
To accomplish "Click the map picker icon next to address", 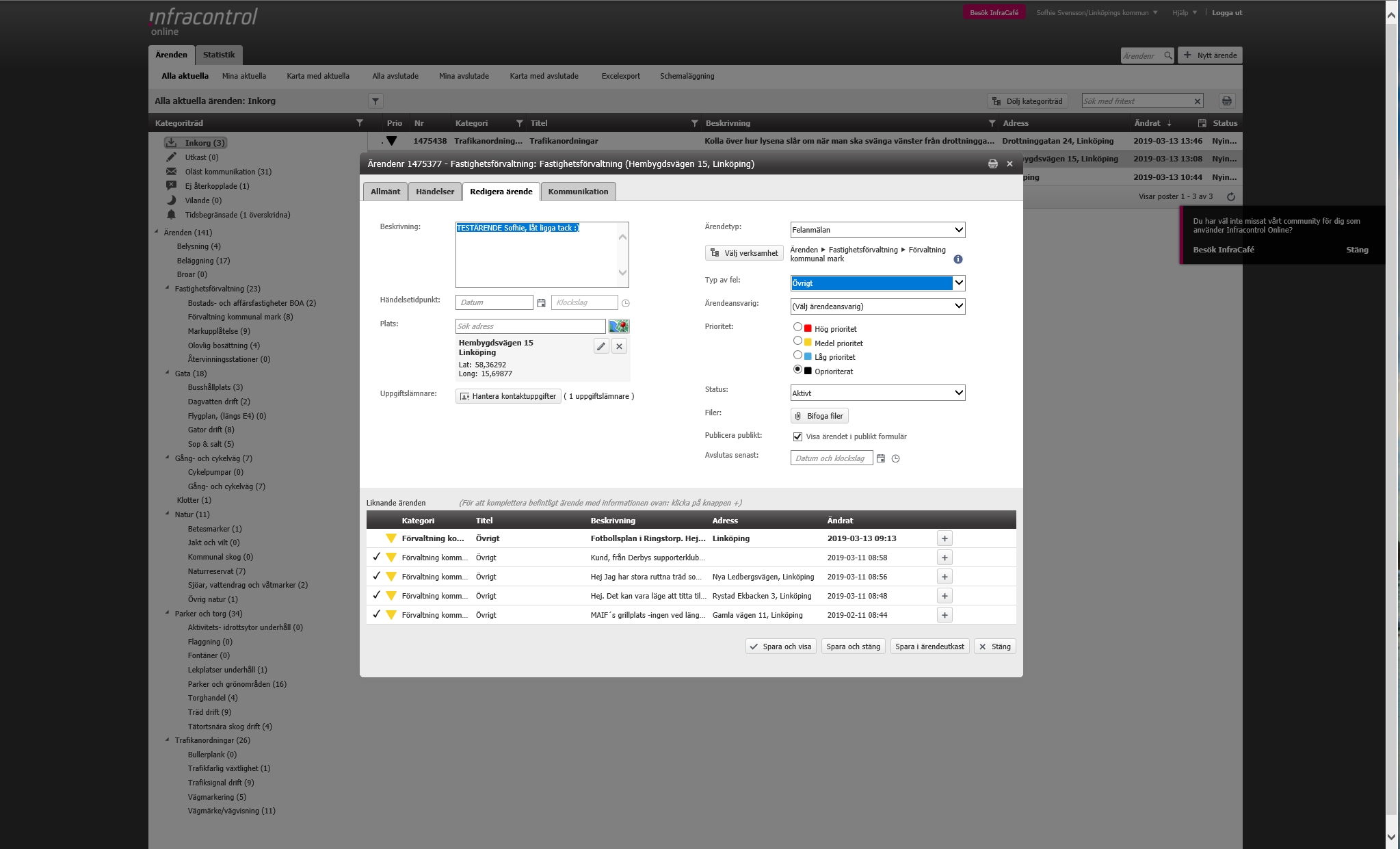I will tap(618, 326).
